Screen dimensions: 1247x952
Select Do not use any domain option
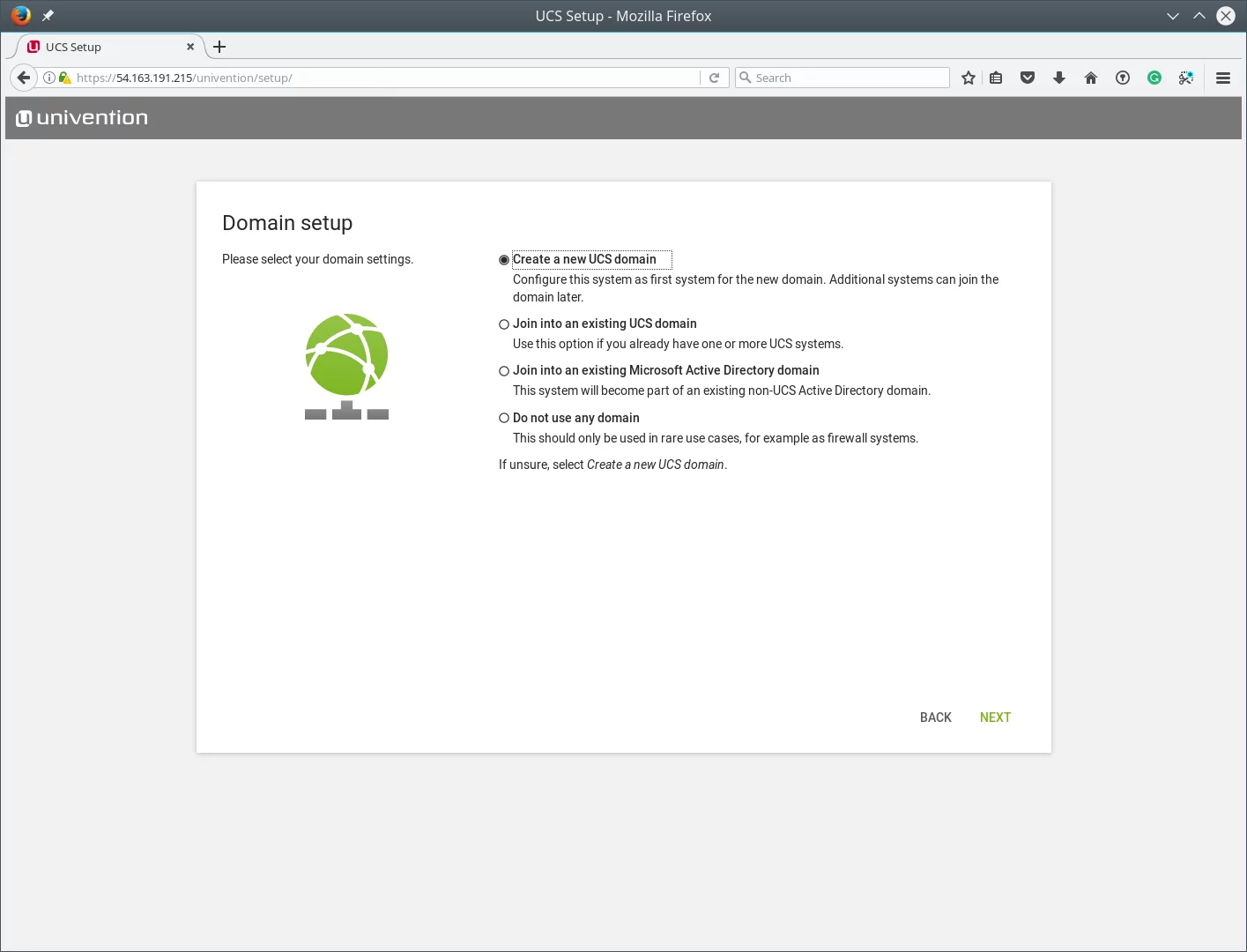pyautogui.click(x=504, y=418)
